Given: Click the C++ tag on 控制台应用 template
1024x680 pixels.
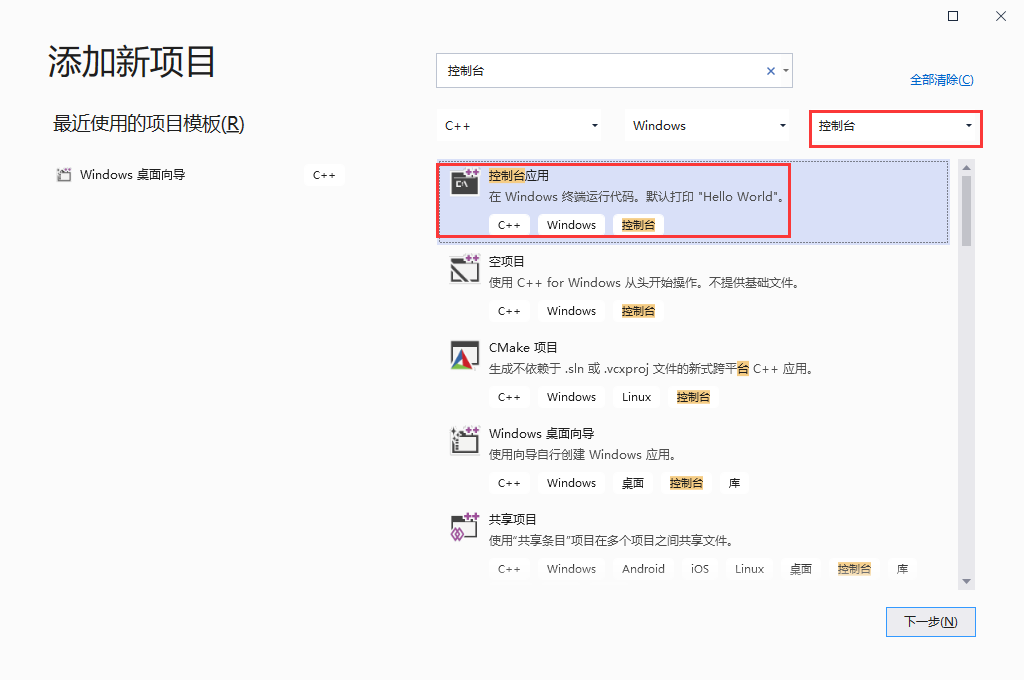Looking at the screenshot, I should (509, 224).
